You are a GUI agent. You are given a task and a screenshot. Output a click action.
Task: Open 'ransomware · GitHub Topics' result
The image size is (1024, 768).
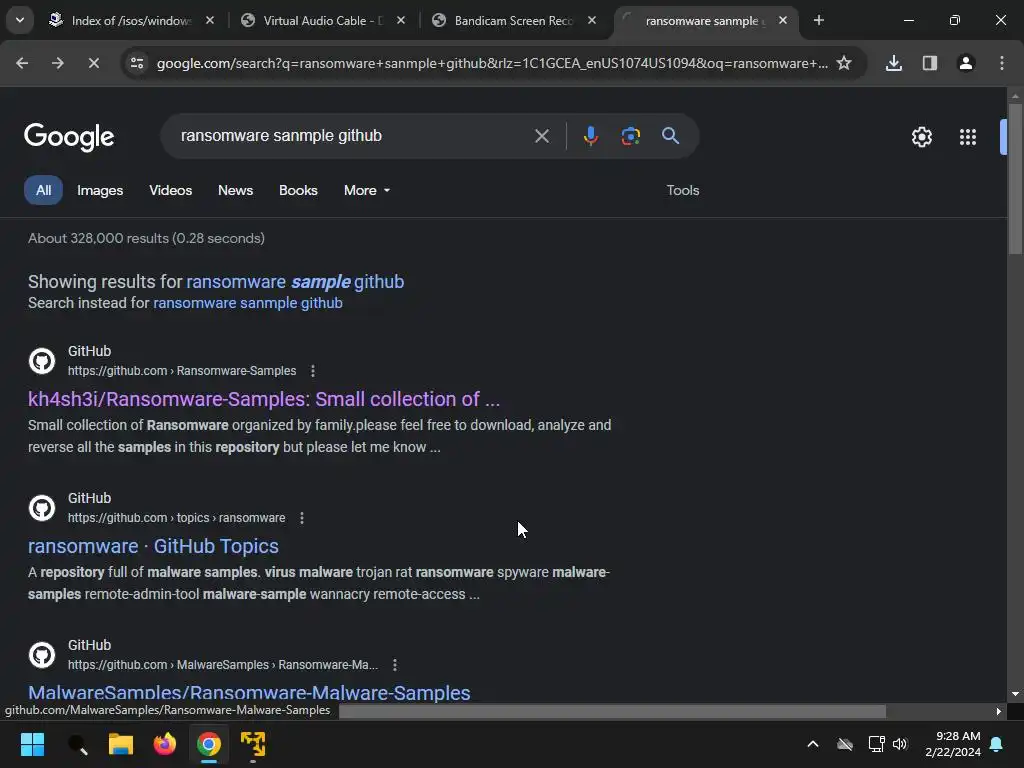click(x=153, y=546)
